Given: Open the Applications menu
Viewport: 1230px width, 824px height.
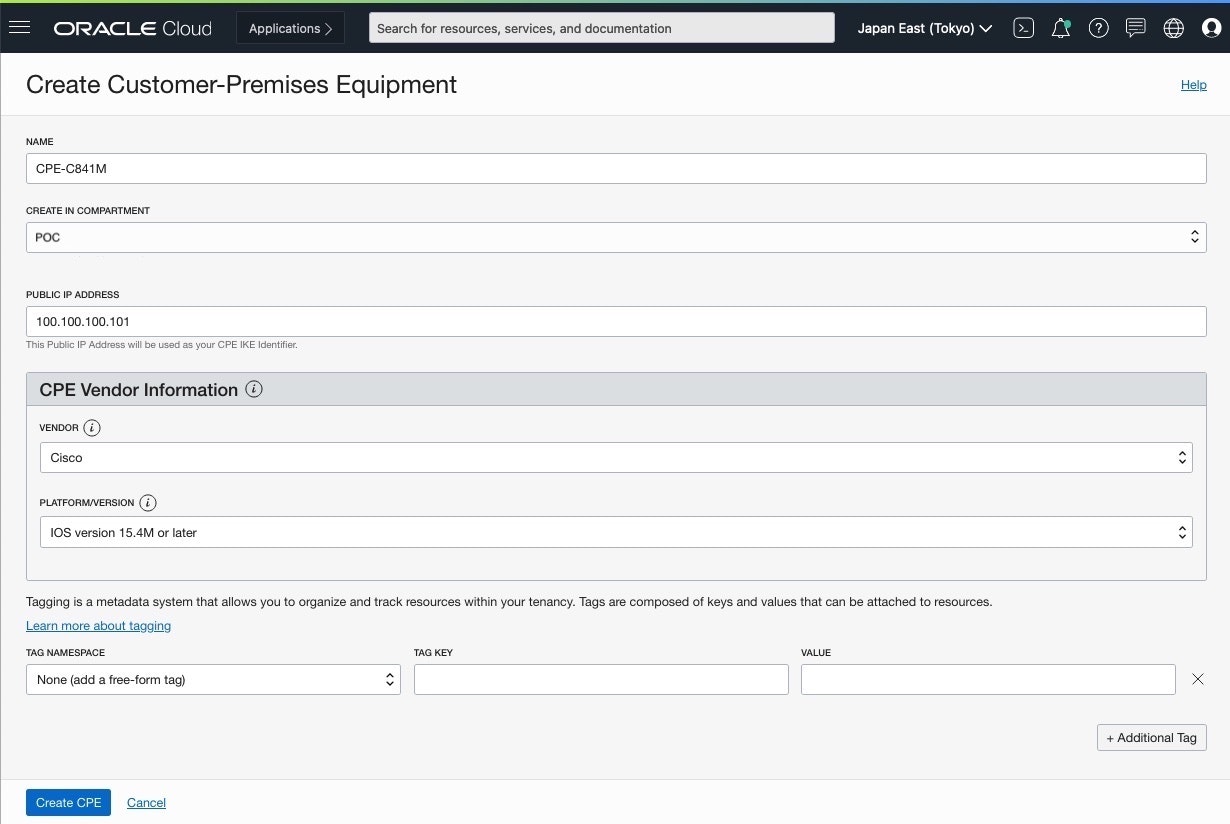Looking at the screenshot, I should point(290,28).
